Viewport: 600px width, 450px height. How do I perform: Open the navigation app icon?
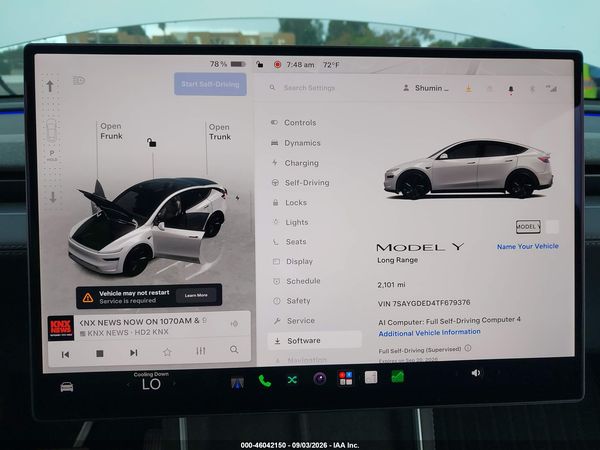[237, 383]
